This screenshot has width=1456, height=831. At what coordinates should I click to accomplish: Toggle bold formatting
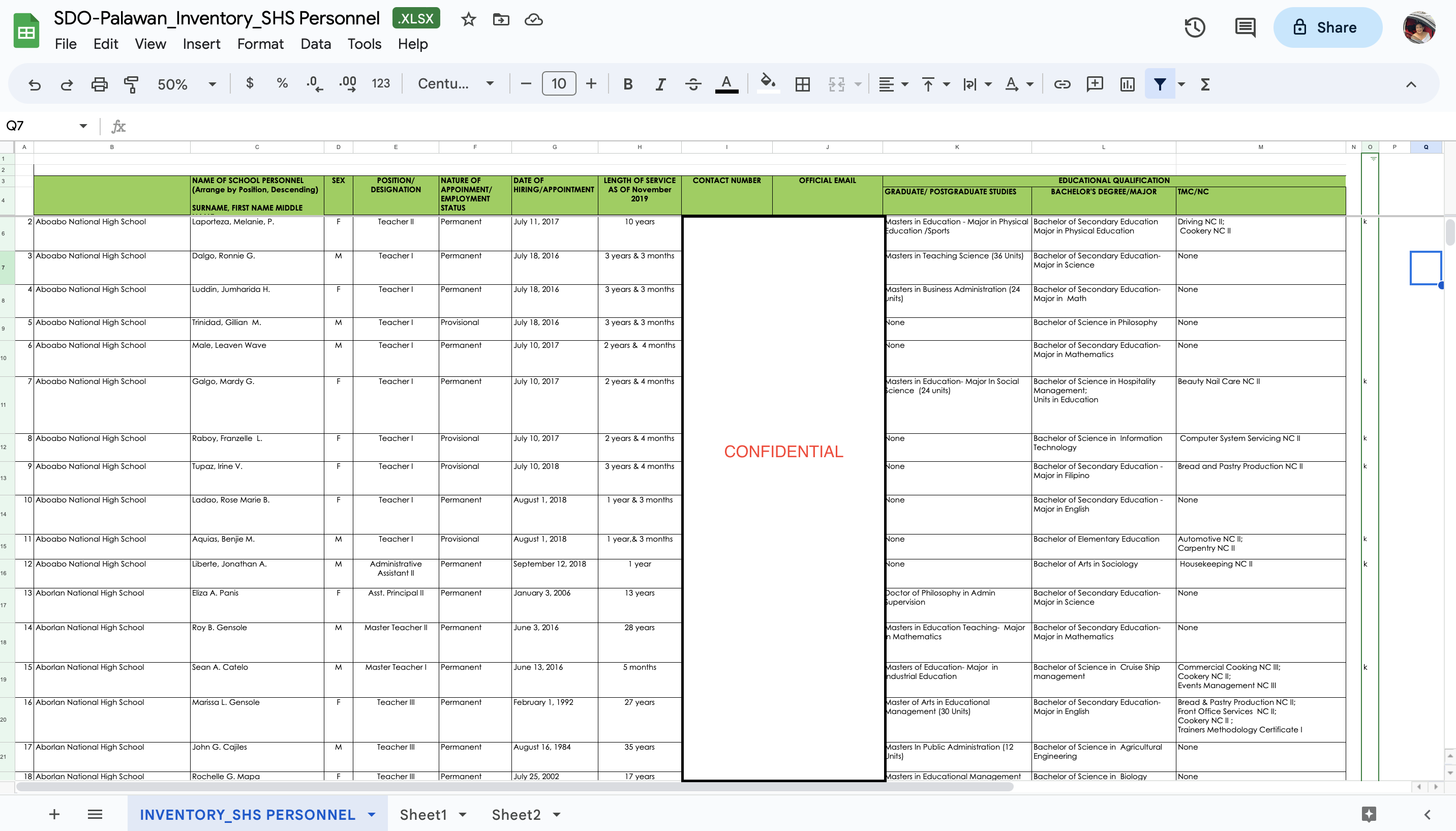point(627,84)
